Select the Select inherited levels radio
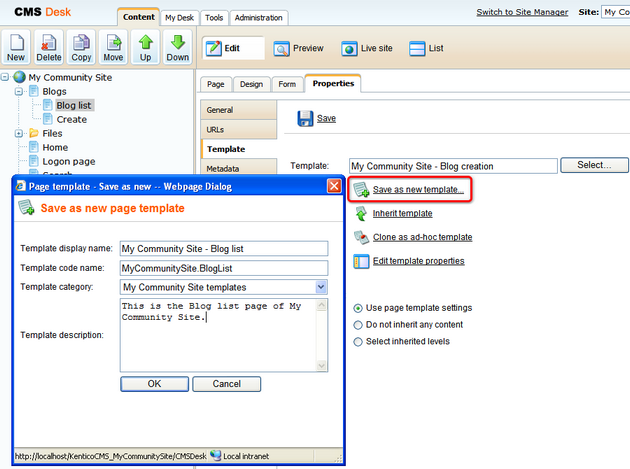Image resolution: width=630 pixels, height=469 pixels. 358,342
